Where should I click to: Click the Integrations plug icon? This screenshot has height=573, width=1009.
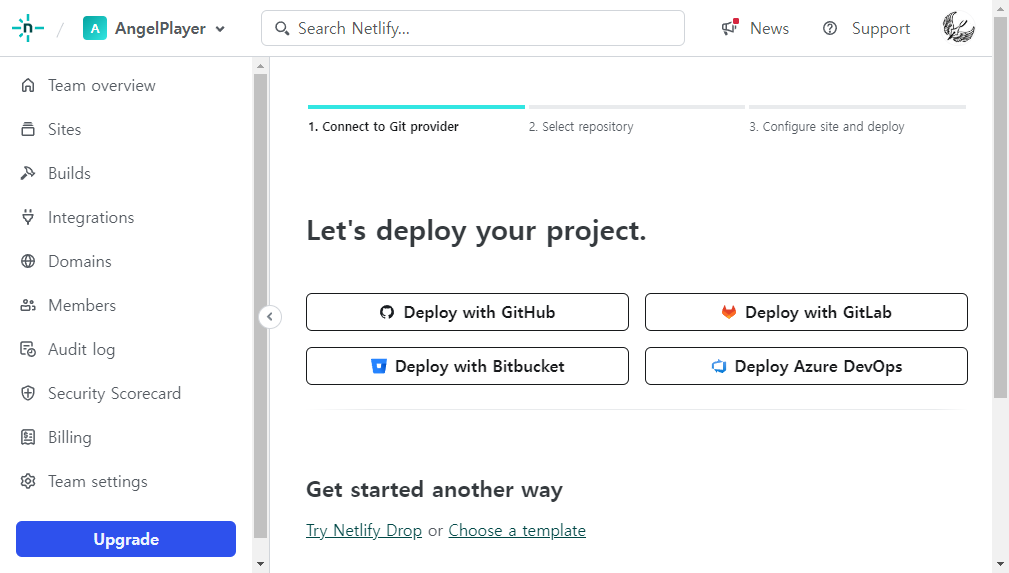tap(28, 218)
